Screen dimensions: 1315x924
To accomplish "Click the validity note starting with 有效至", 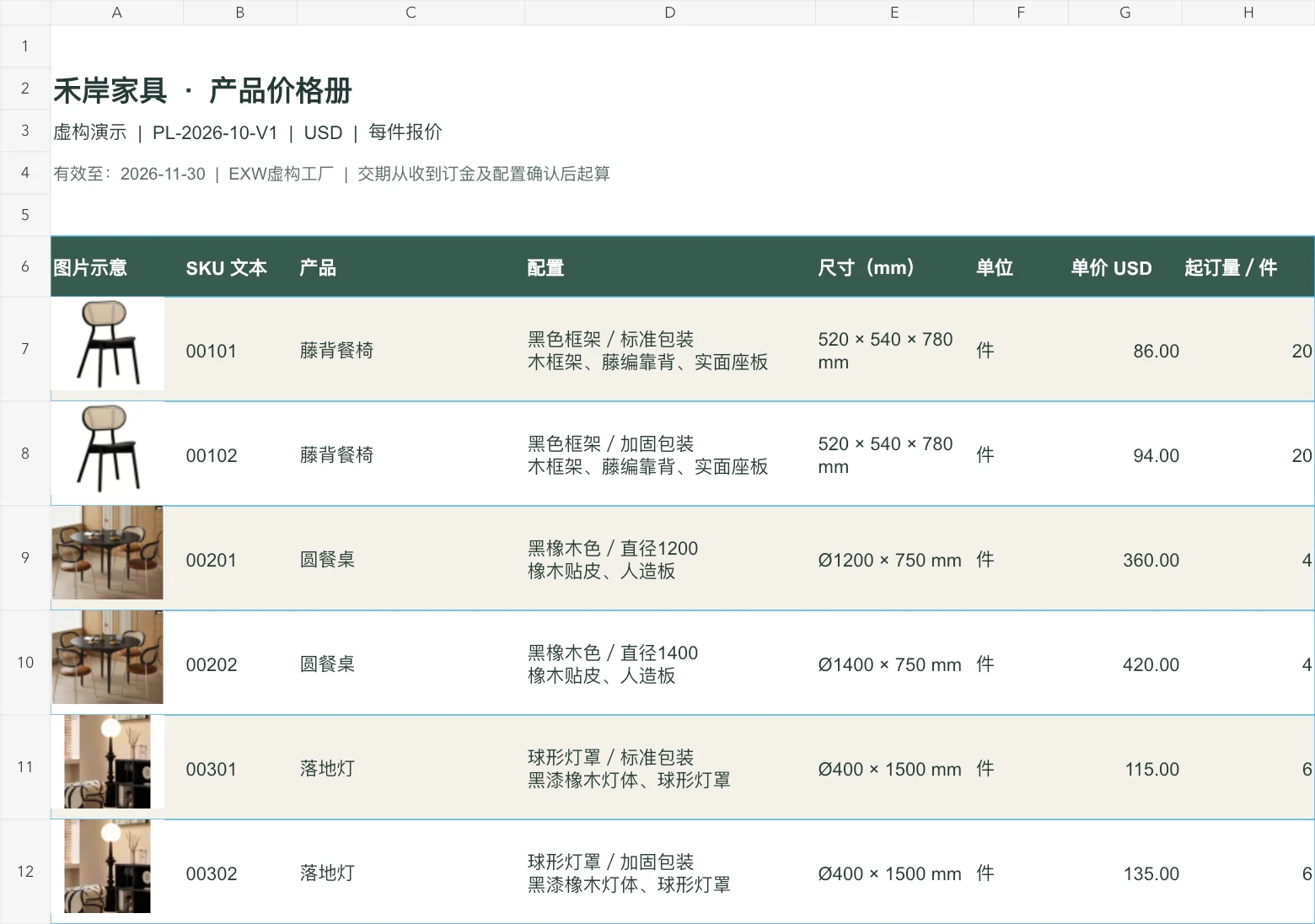I will tap(331, 174).
